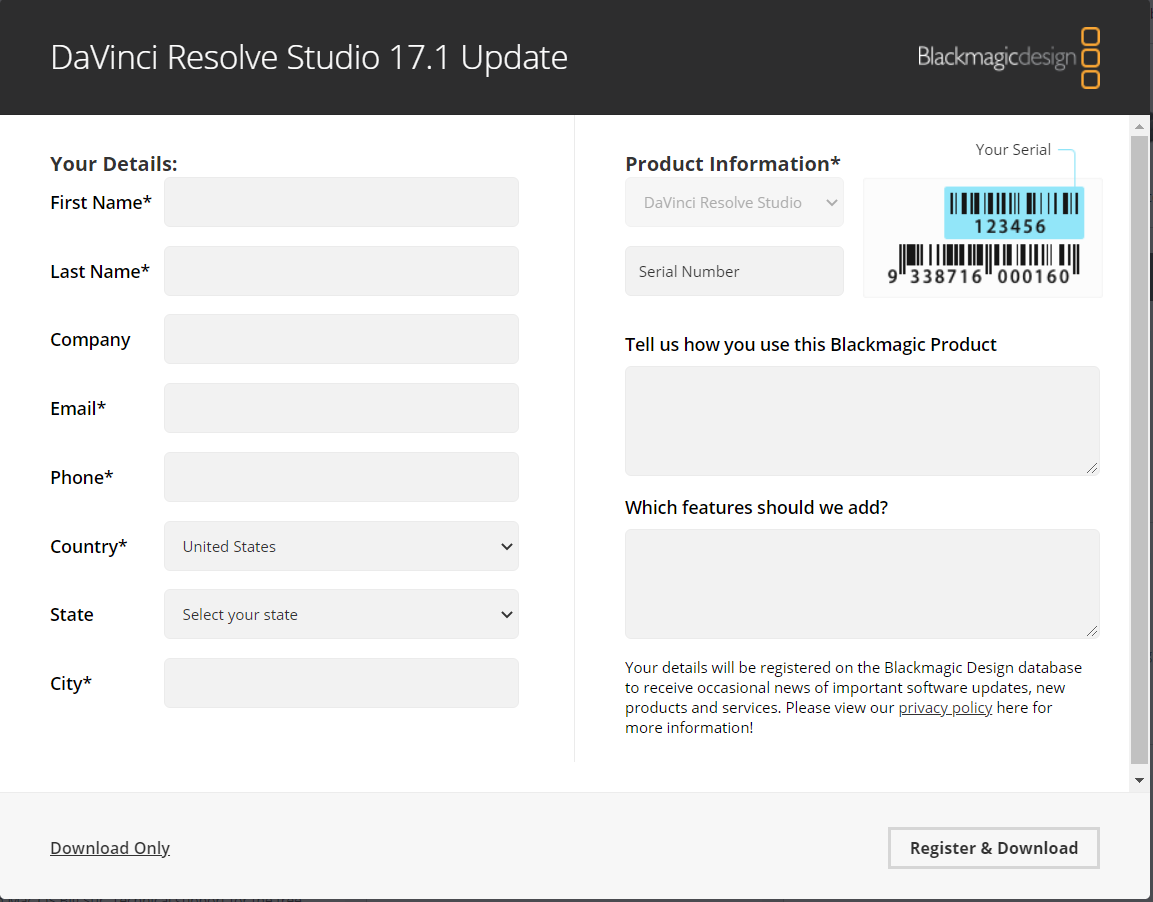This screenshot has width=1153, height=902.
Task: Click the Email input field
Action: pos(341,408)
